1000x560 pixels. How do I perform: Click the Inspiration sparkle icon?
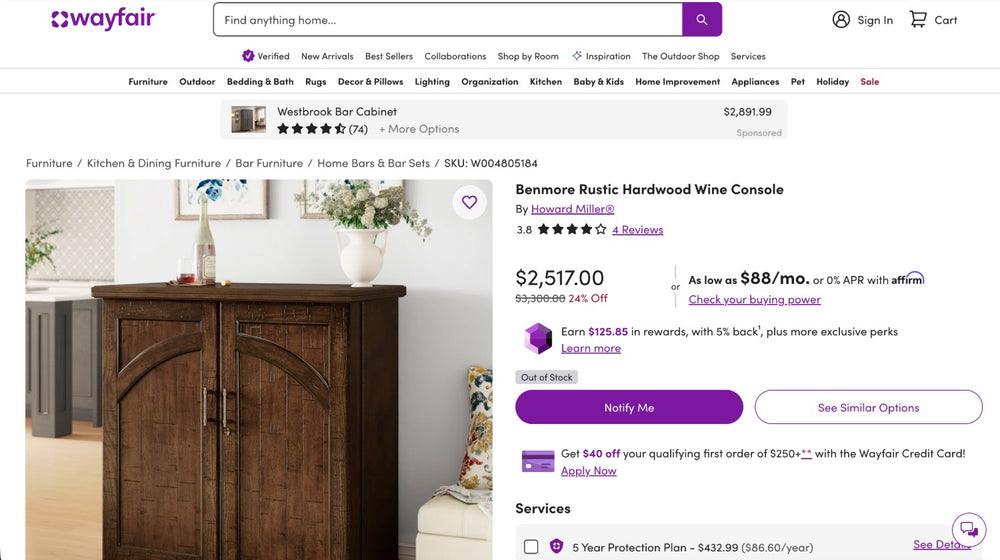click(577, 56)
